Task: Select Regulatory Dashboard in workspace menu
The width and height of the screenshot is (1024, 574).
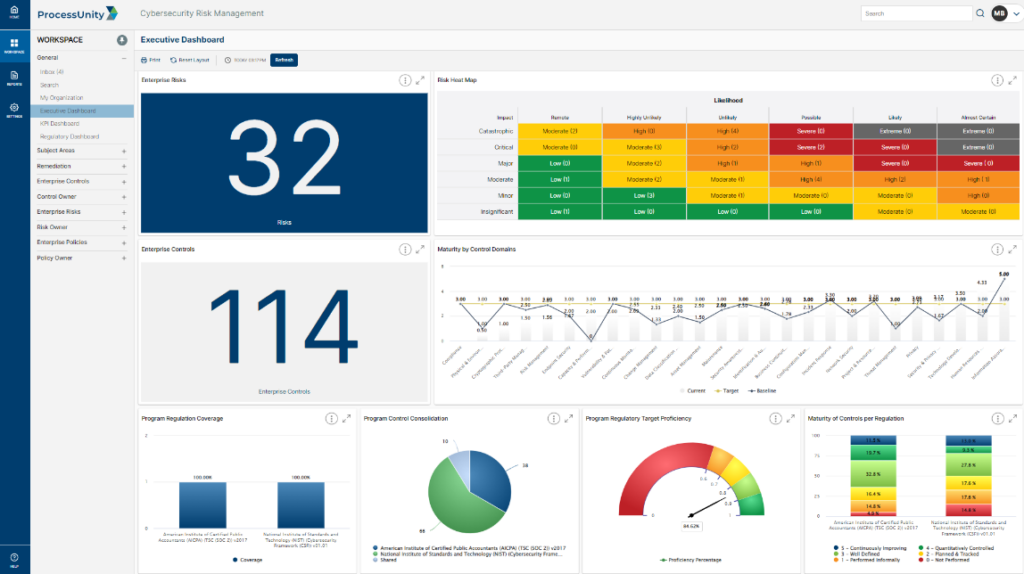Action: [x=69, y=136]
